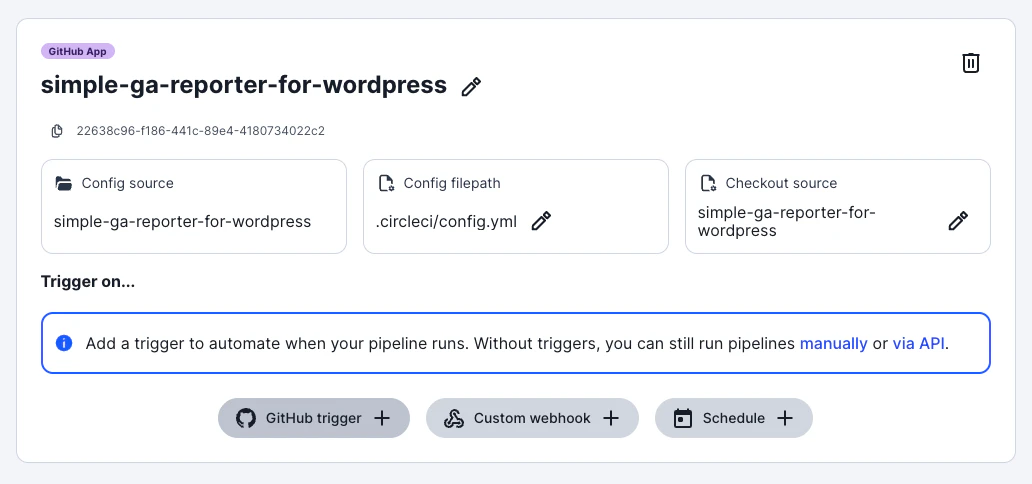Click the GitHub App badge
The width and height of the screenshot is (1032, 484).
78,51
